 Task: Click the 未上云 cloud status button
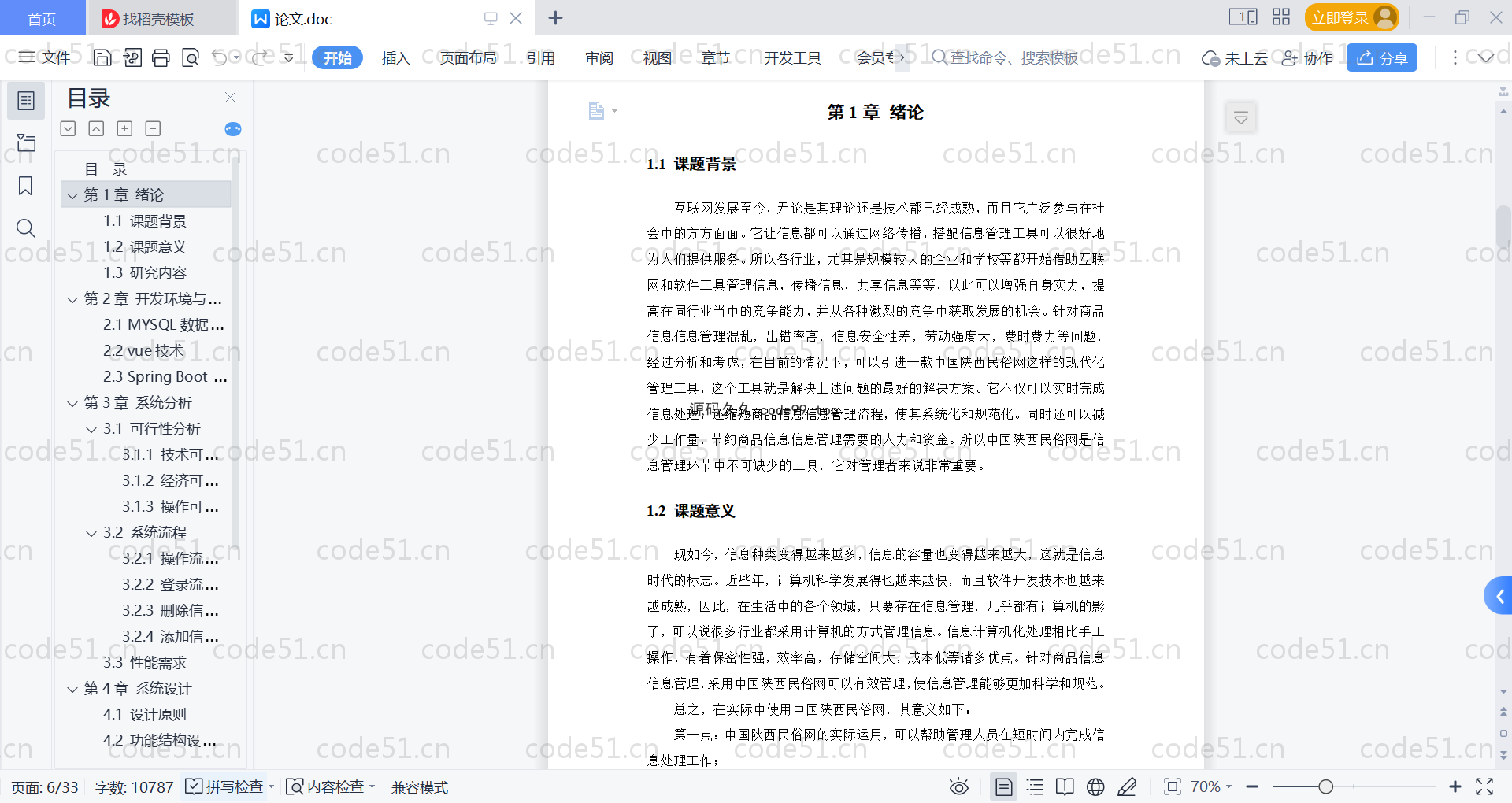[x=1235, y=58]
